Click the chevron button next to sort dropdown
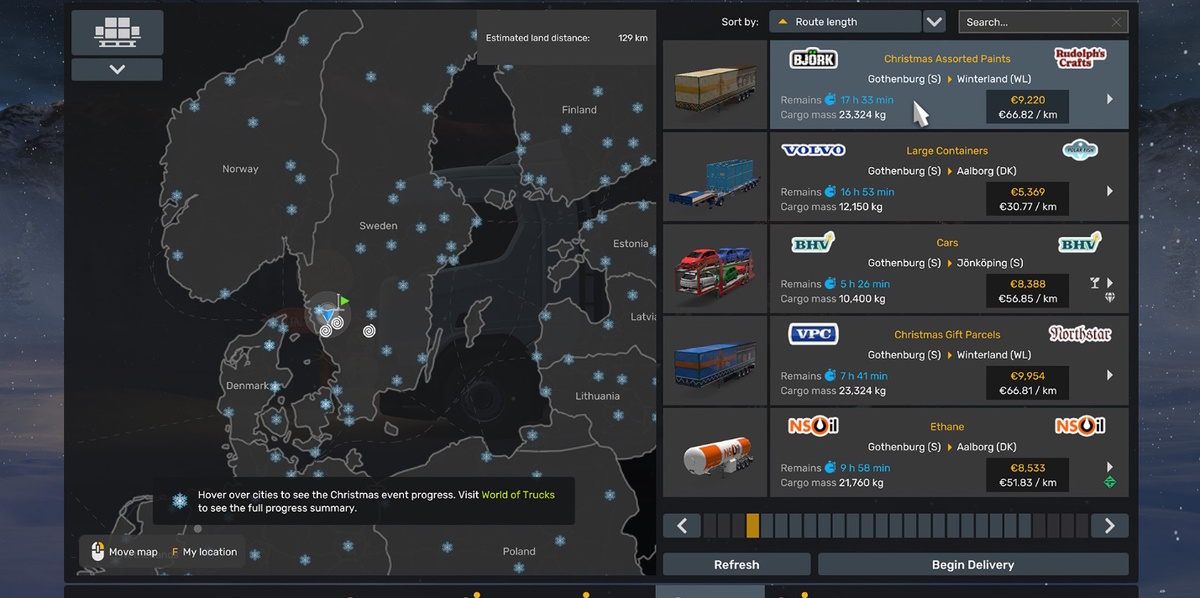This screenshot has width=1200, height=598. [x=934, y=22]
